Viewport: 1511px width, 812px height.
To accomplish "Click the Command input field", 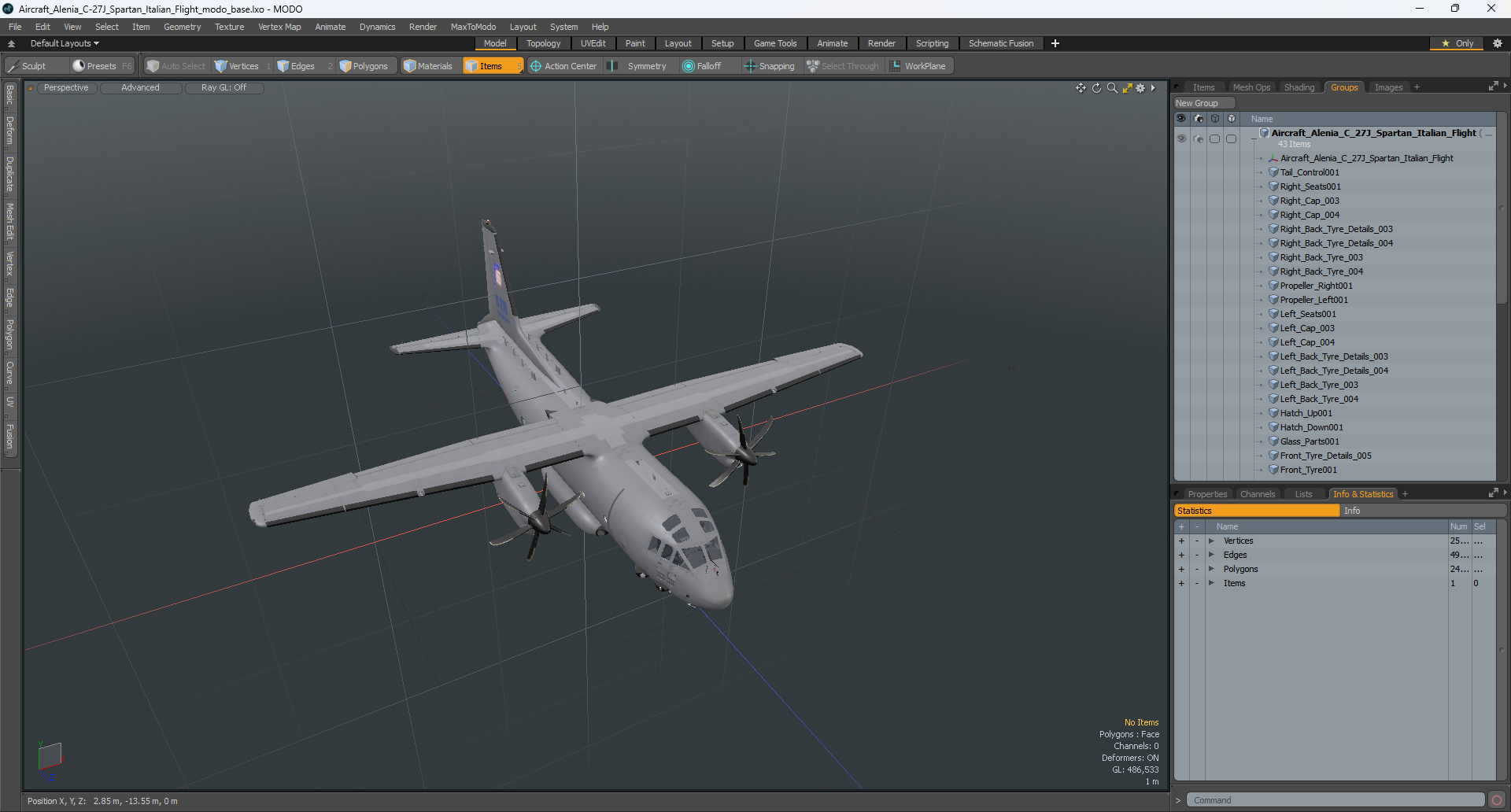I will click(1335, 800).
